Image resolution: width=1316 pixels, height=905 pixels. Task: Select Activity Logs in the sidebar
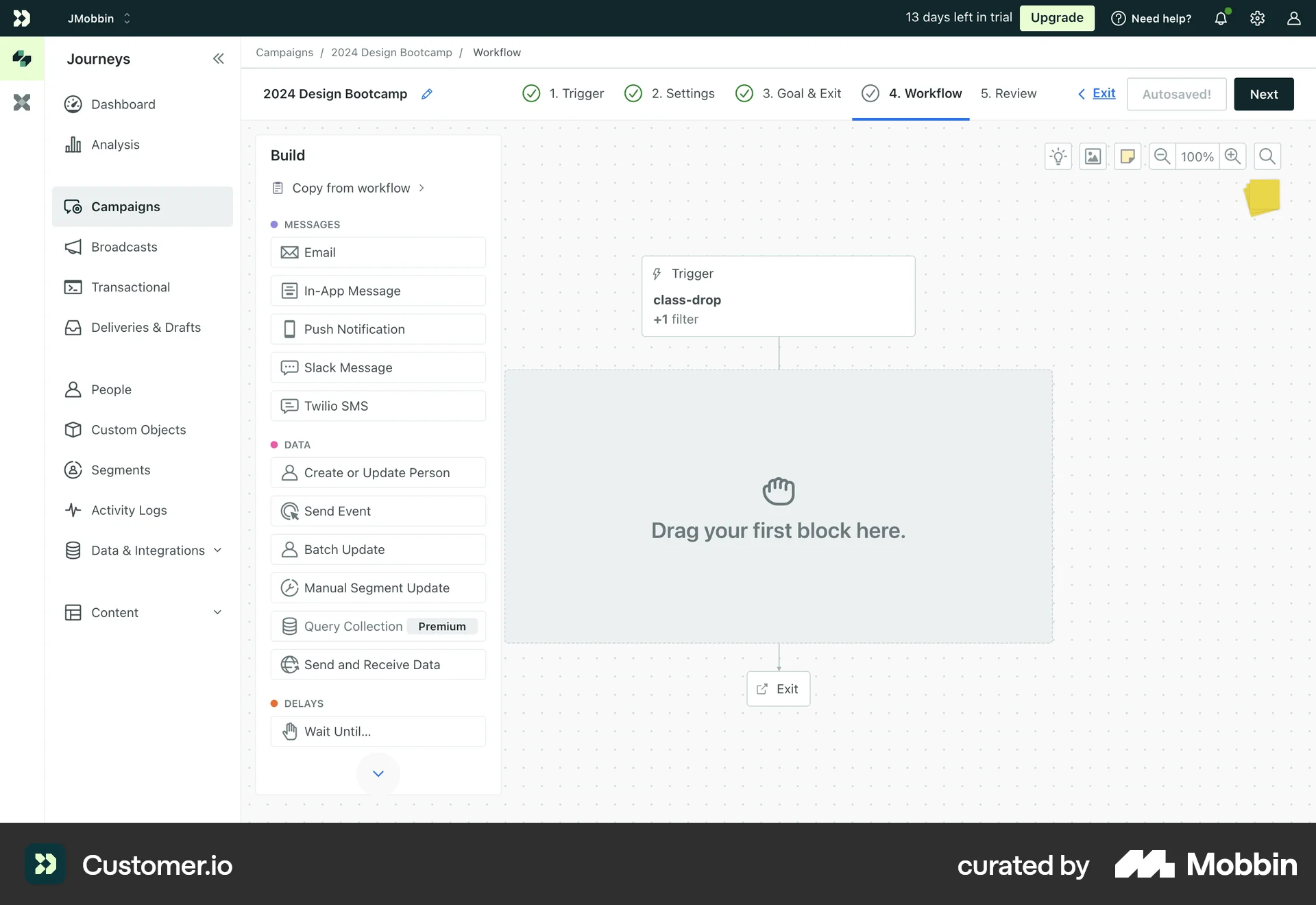click(129, 510)
